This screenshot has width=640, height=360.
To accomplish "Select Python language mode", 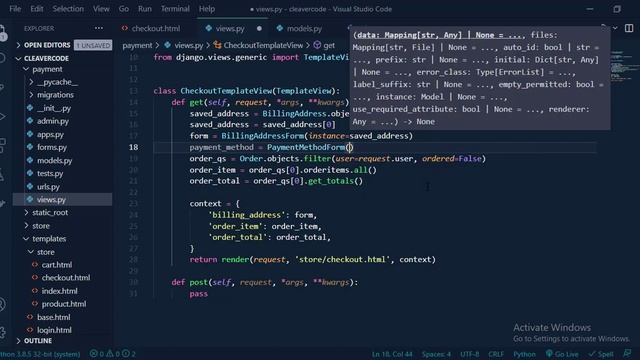I will [524, 354].
